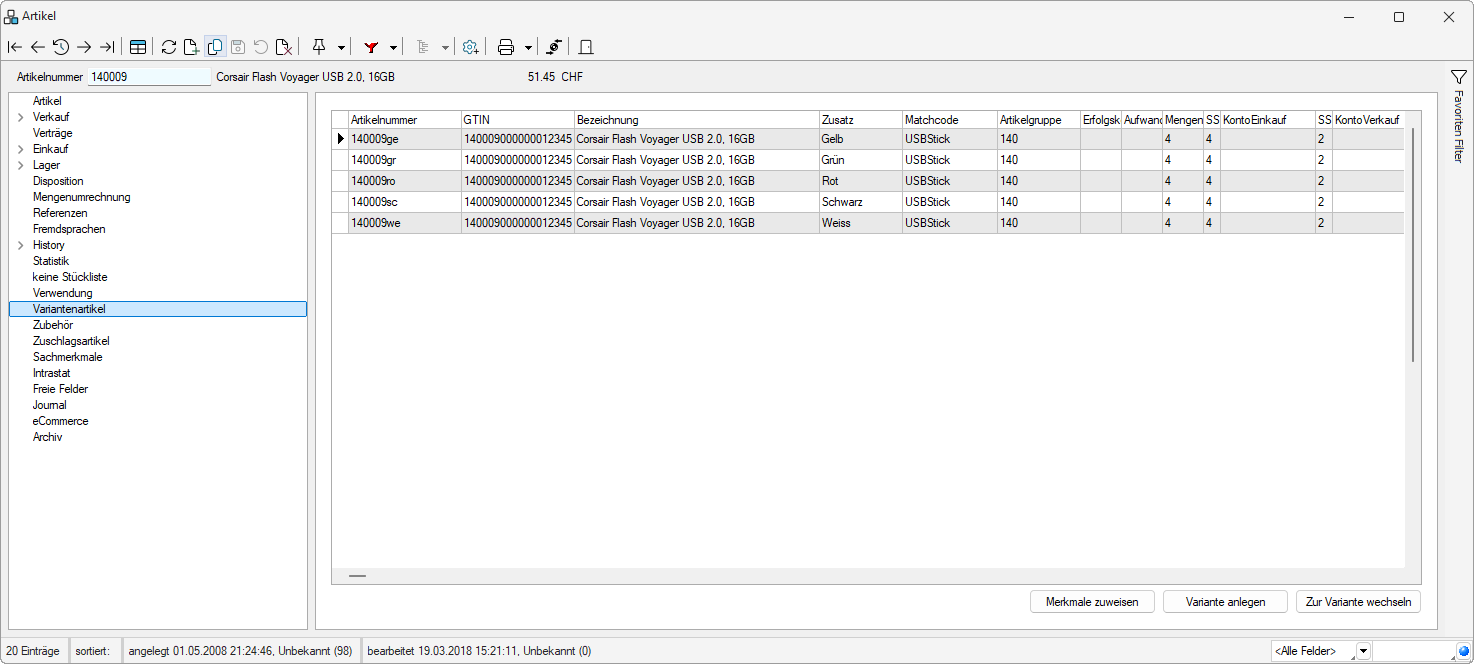Select Disposition in the tree
Screen dimensions: 1474x664
[x=58, y=181]
